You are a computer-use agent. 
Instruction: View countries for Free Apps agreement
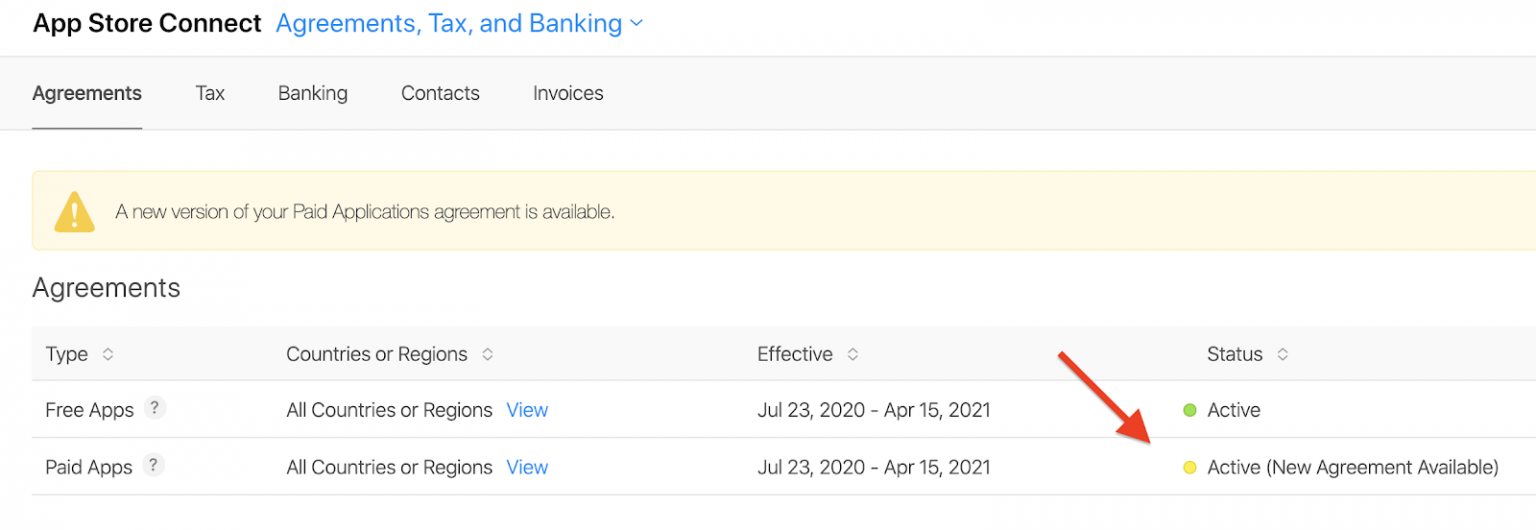pyautogui.click(x=527, y=410)
